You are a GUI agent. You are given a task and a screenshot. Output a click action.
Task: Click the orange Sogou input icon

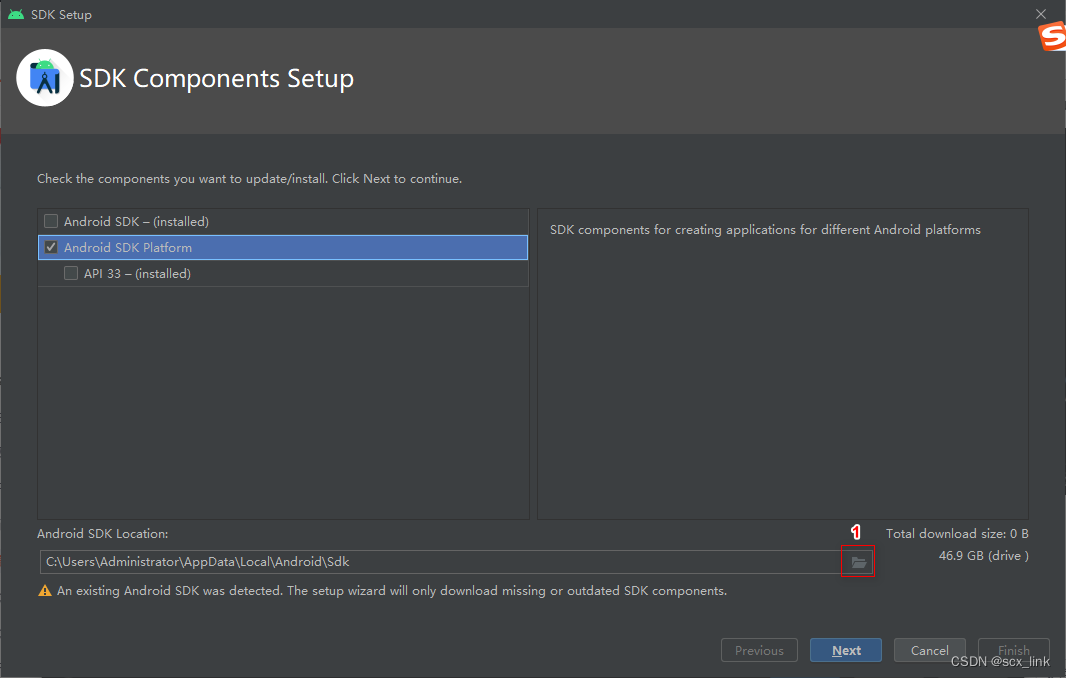[x=1052, y=35]
